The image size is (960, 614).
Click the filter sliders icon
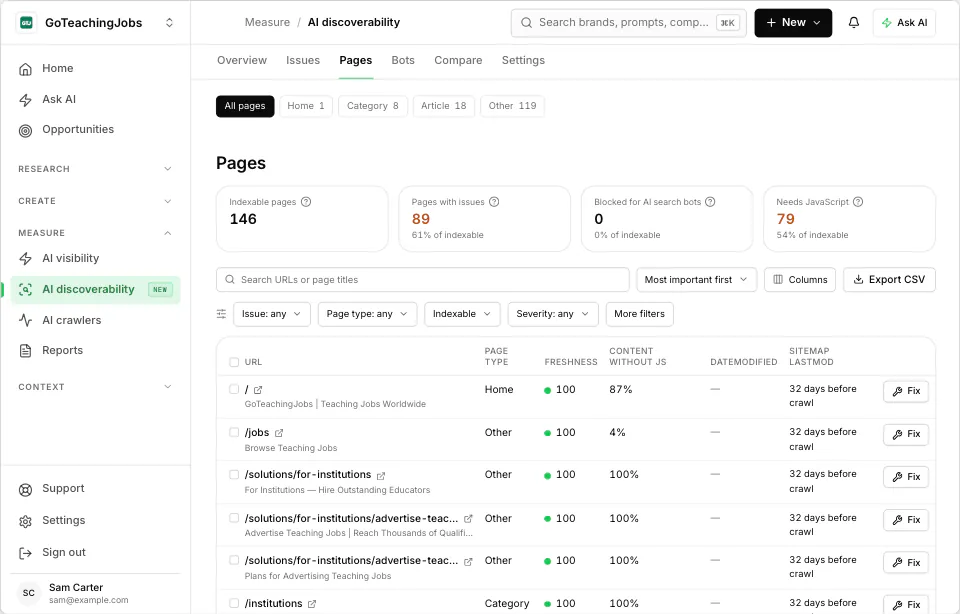[222, 314]
